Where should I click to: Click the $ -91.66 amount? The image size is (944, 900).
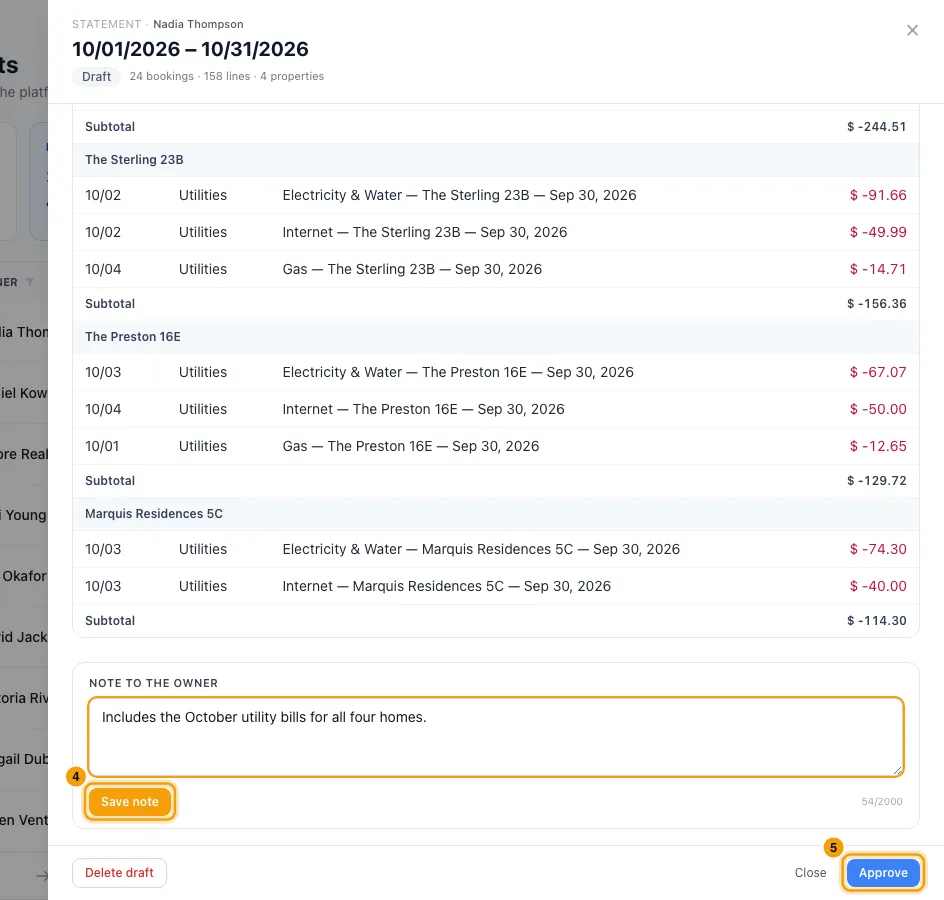pyautogui.click(x=878, y=195)
